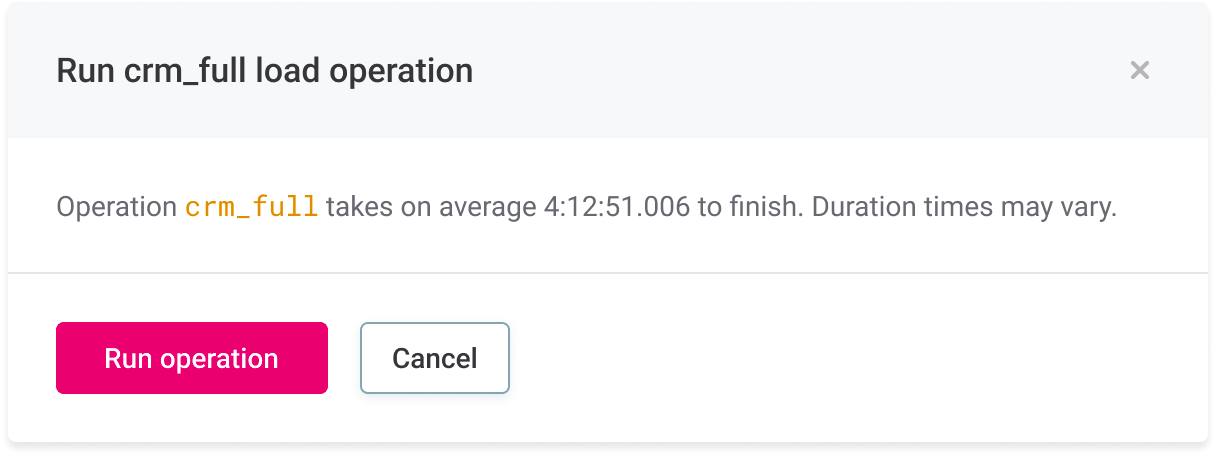Viewport: 1216px width, 456px height.
Task: Click the empty footer area right of Cancel
Action: tap(850, 358)
